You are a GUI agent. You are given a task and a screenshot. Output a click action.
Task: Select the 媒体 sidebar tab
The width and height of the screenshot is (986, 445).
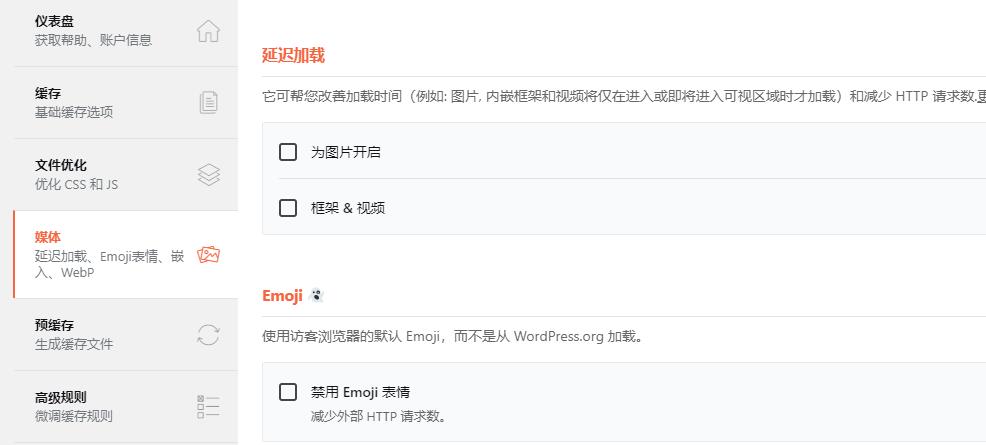(126, 255)
